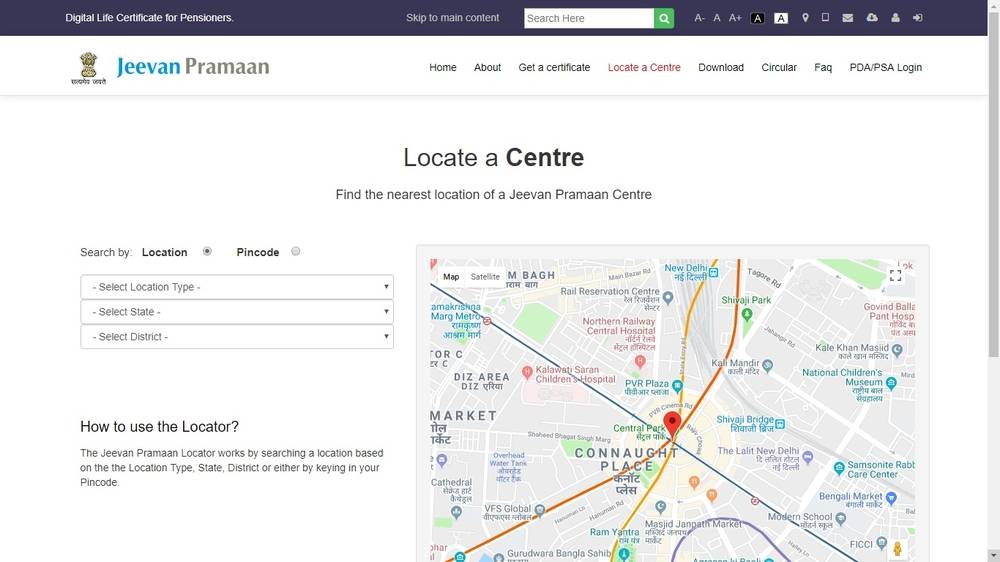Open the Select District dropdown

[x=237, y=337]
